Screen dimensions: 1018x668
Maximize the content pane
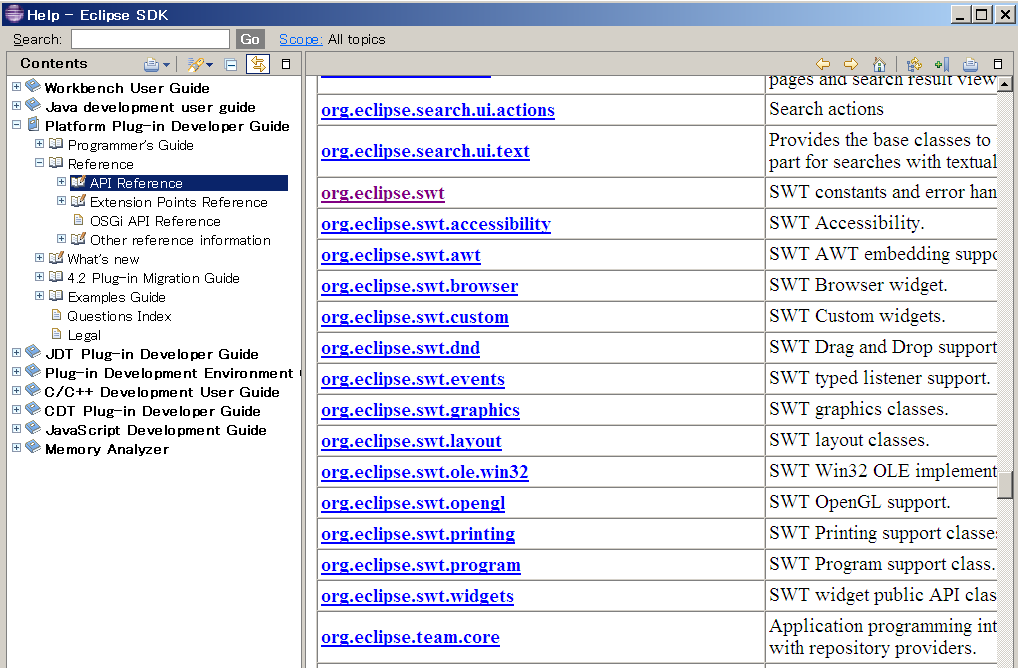(x=999, y=64)
